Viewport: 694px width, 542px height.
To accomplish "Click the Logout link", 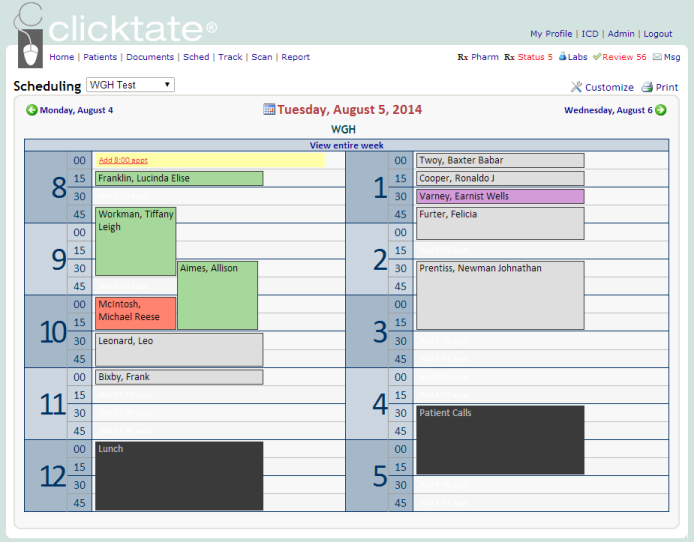I will click(x=657, y=34).
